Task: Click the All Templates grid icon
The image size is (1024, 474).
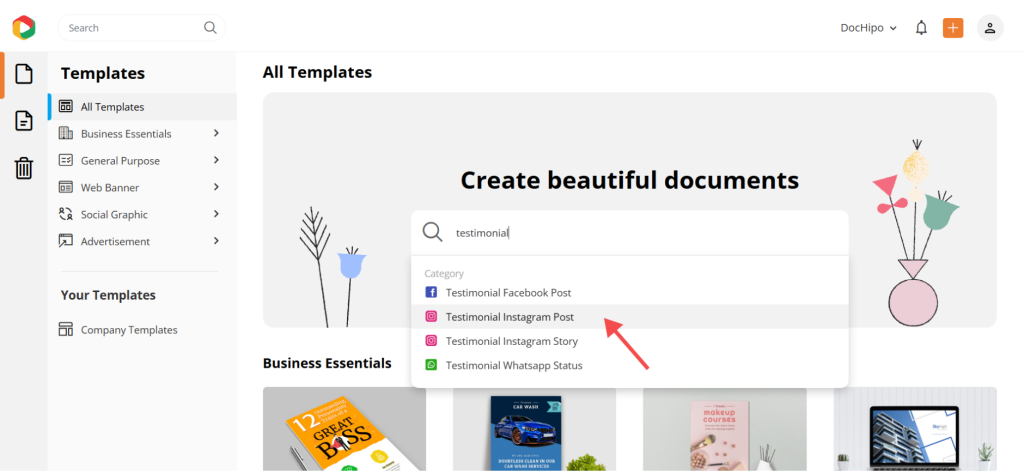Action: (x=66, y=106)
